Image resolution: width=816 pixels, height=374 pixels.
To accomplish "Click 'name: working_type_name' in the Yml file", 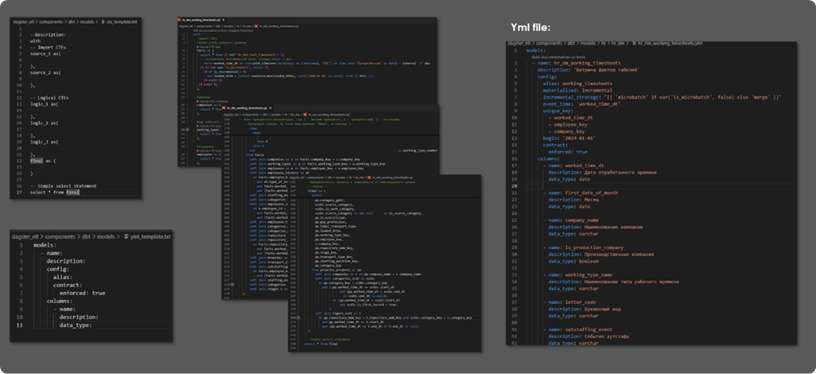I will 581,275.
